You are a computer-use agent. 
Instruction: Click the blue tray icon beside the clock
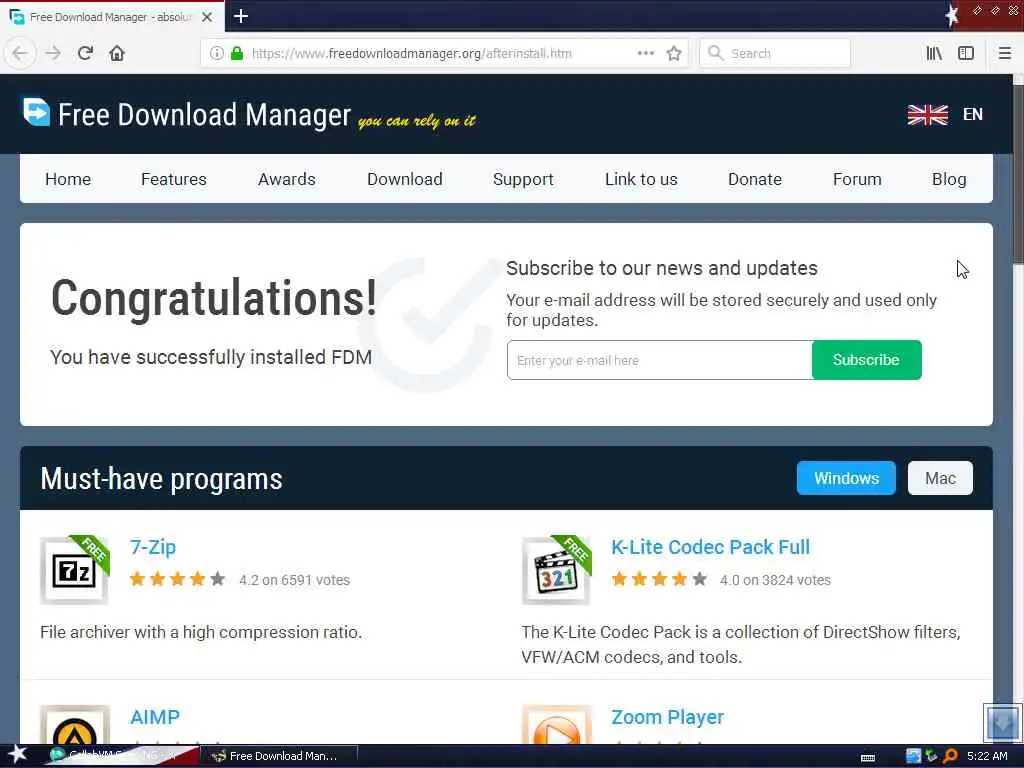[913, 756]
